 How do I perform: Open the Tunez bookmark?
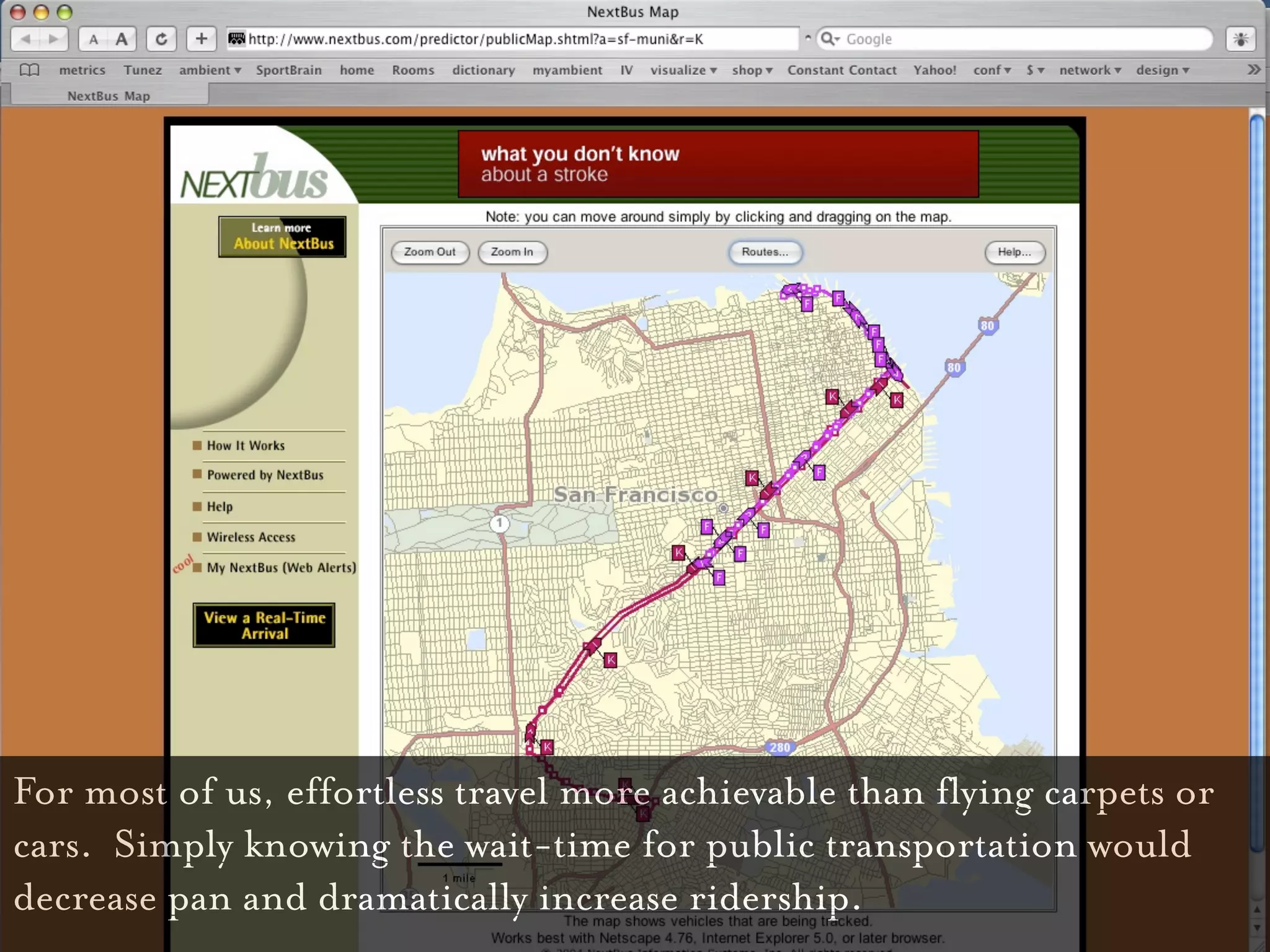click(143, 70)
